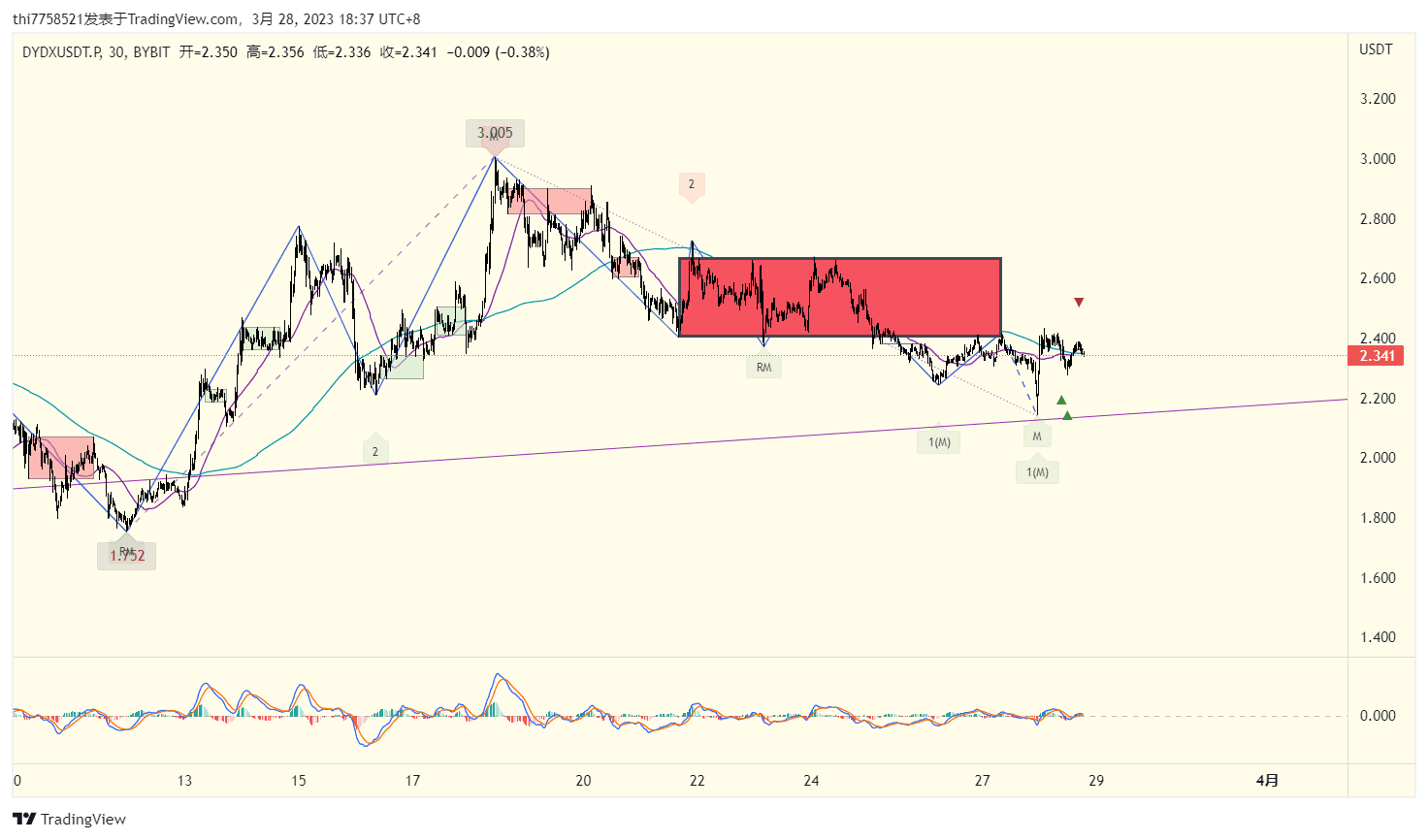Click the date label 27 on time axis
Image resolution: width=1428 pixels, height=840 pixels.
coord(983,781)
